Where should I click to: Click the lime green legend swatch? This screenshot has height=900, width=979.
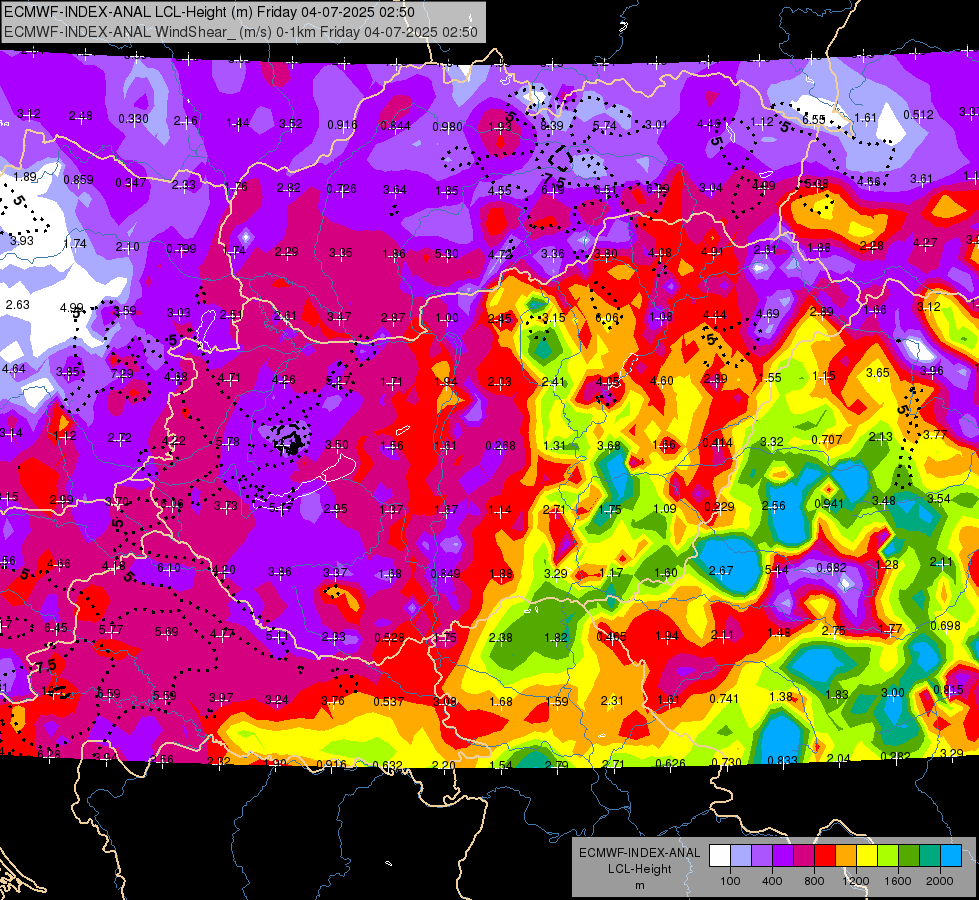(888, 855)
